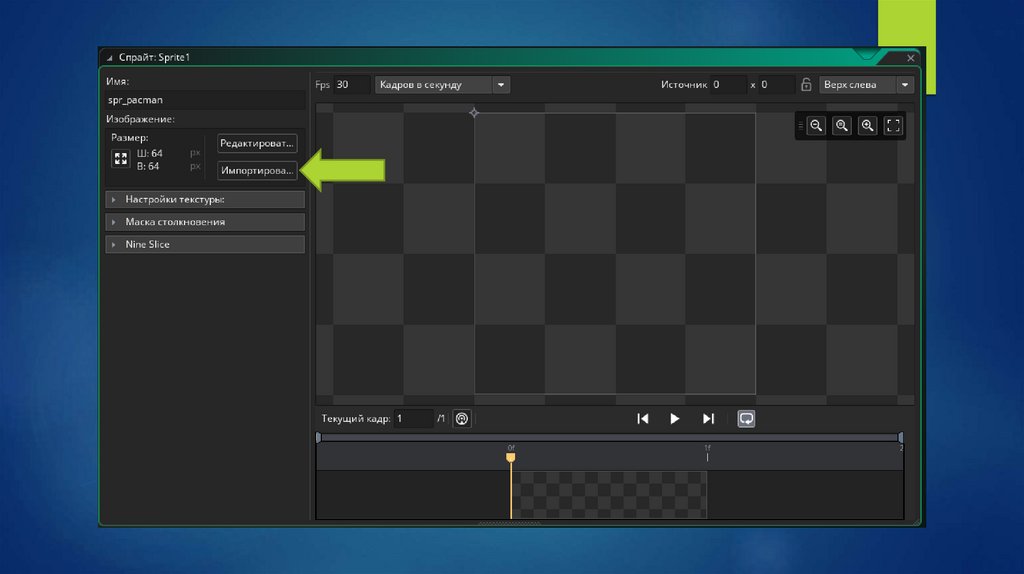Play the sprite animation
The height and width of the screenshot is (574, 1024).
[675, 419]
